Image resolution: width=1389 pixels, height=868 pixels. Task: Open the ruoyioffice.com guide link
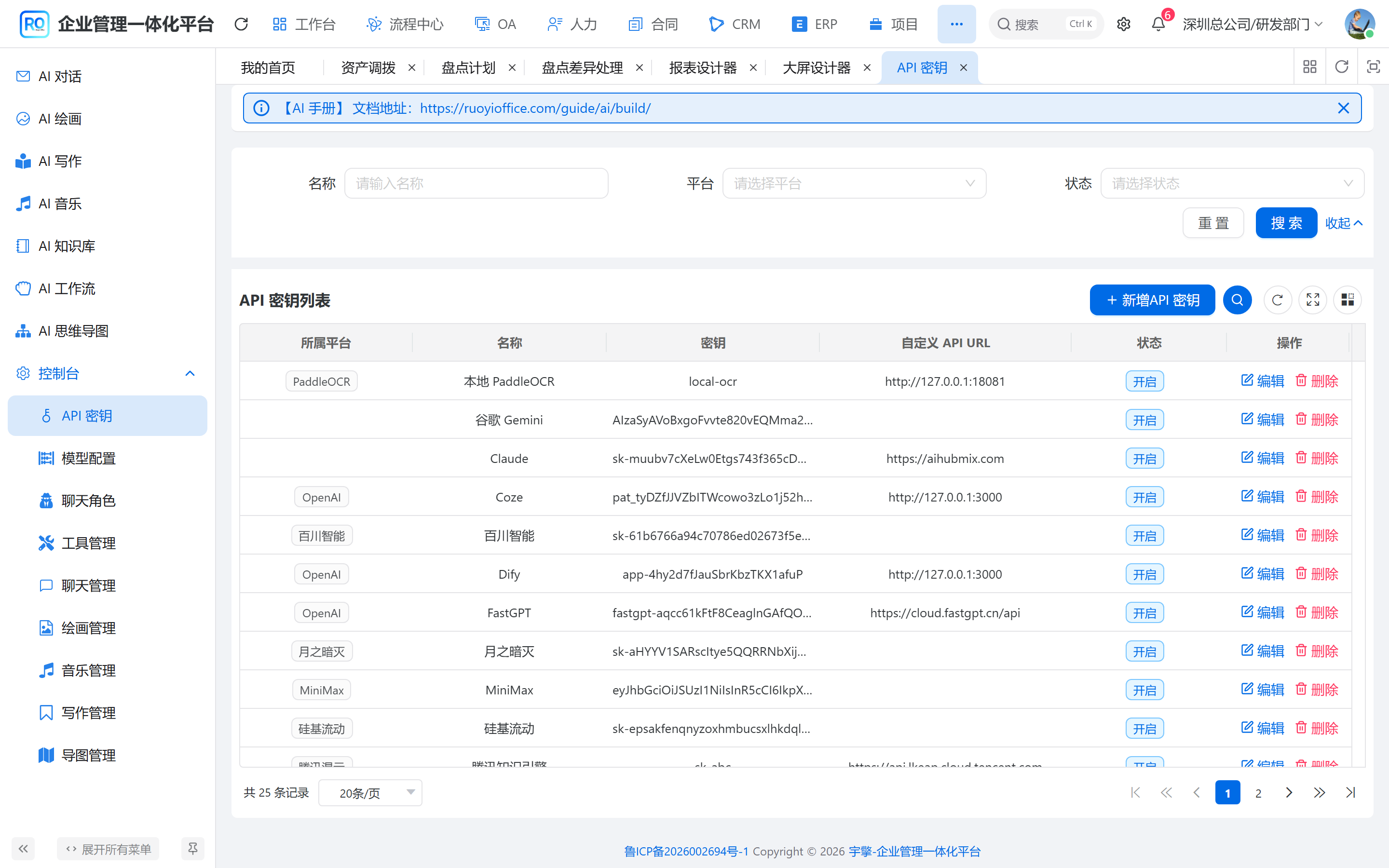(x=535, y=108)
